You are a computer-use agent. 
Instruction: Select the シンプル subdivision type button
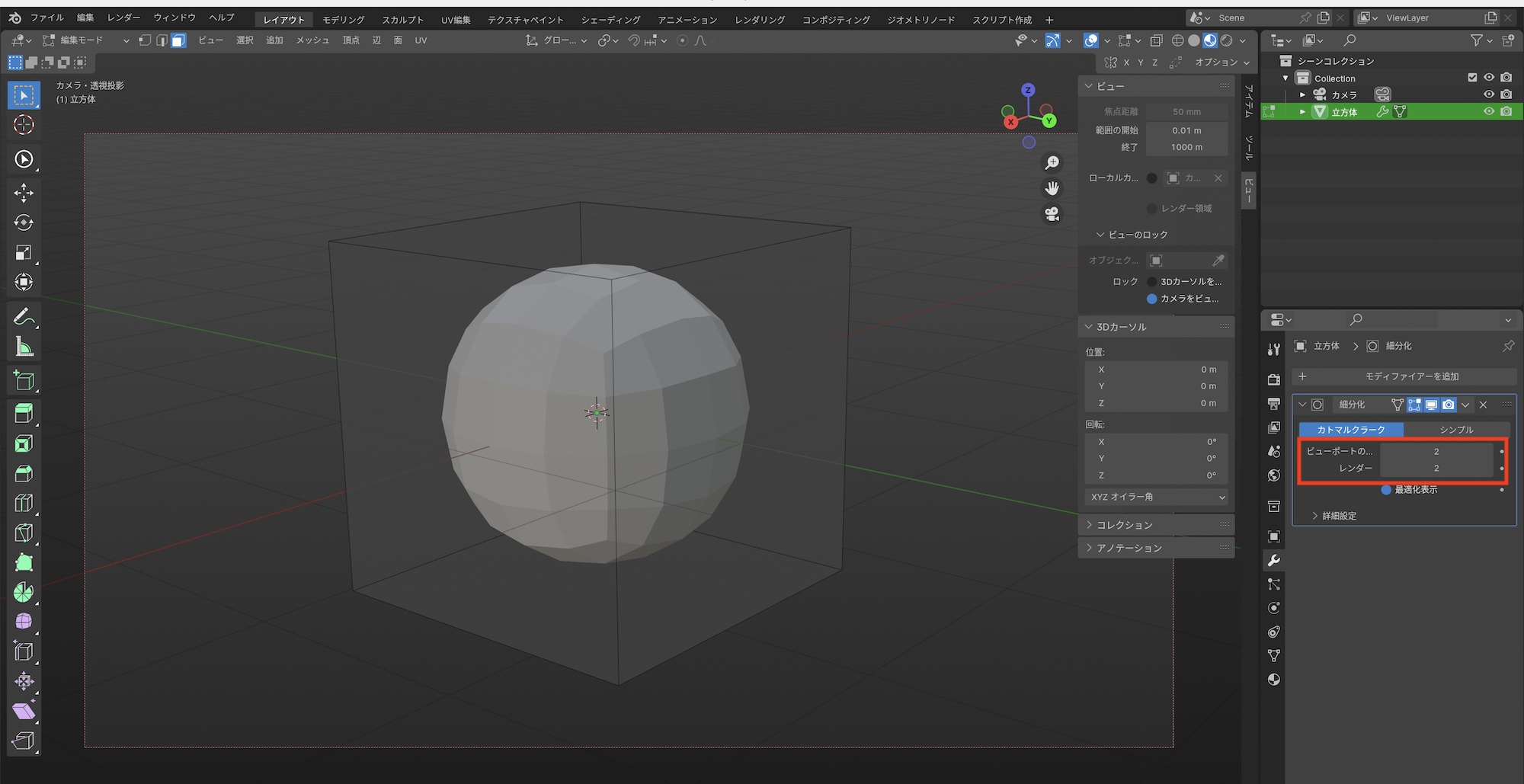point(1456,430)
